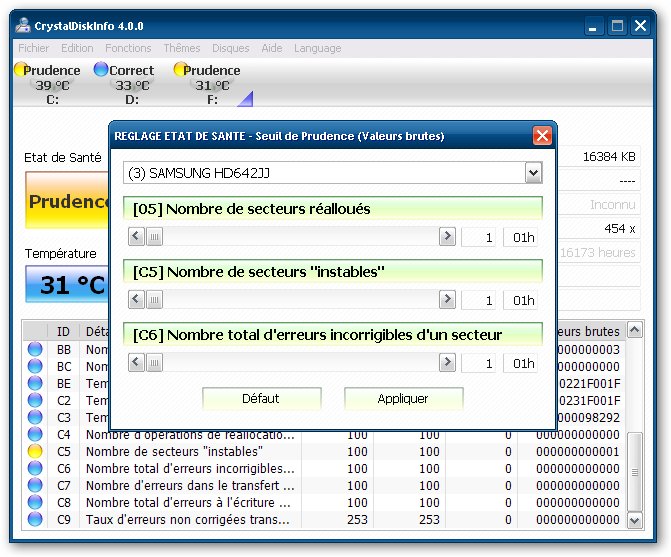Click the yellow Prudence status icon for drive F:
This screenshot has width=671, height=557.
click(x=180, y=70)
